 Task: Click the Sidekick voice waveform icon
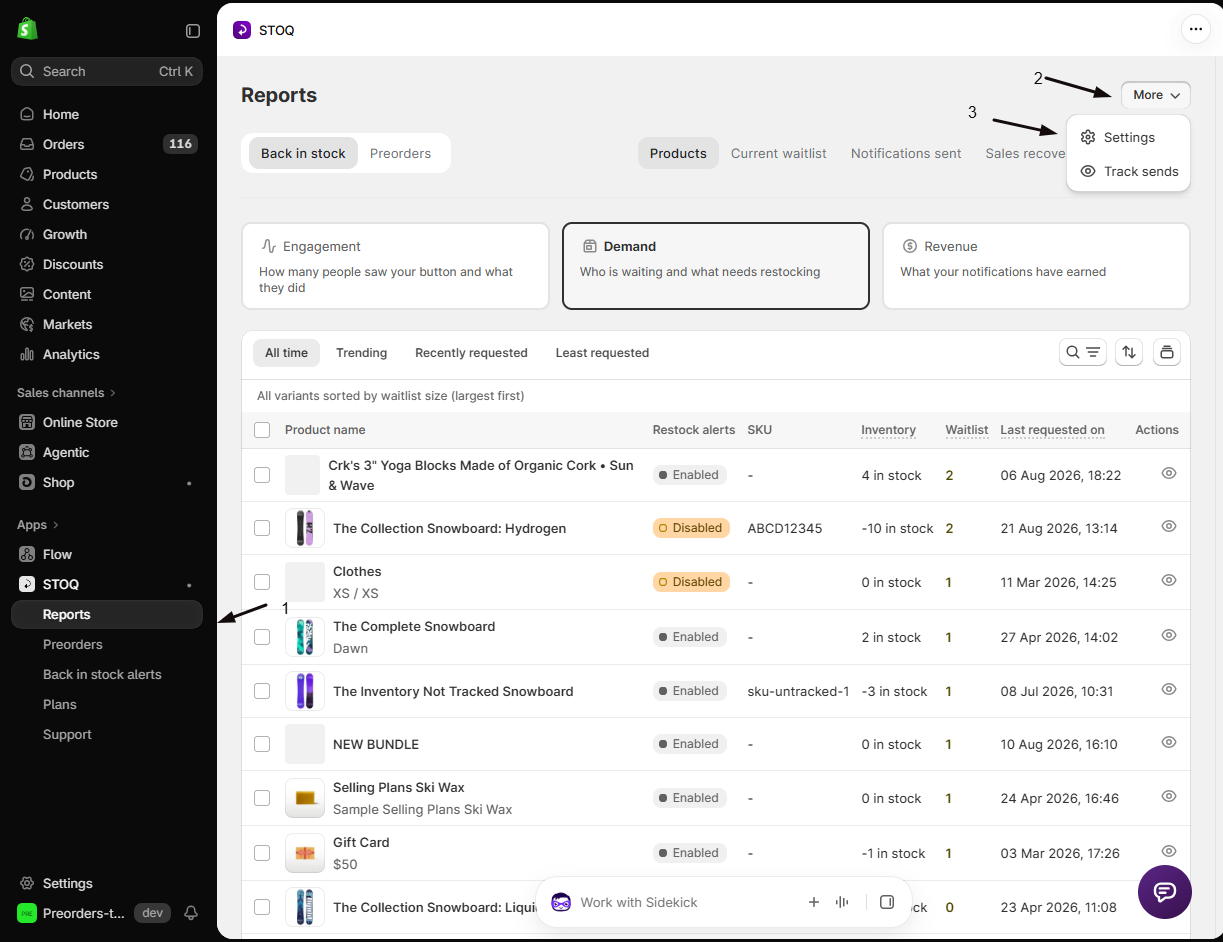tap(842, 902)
